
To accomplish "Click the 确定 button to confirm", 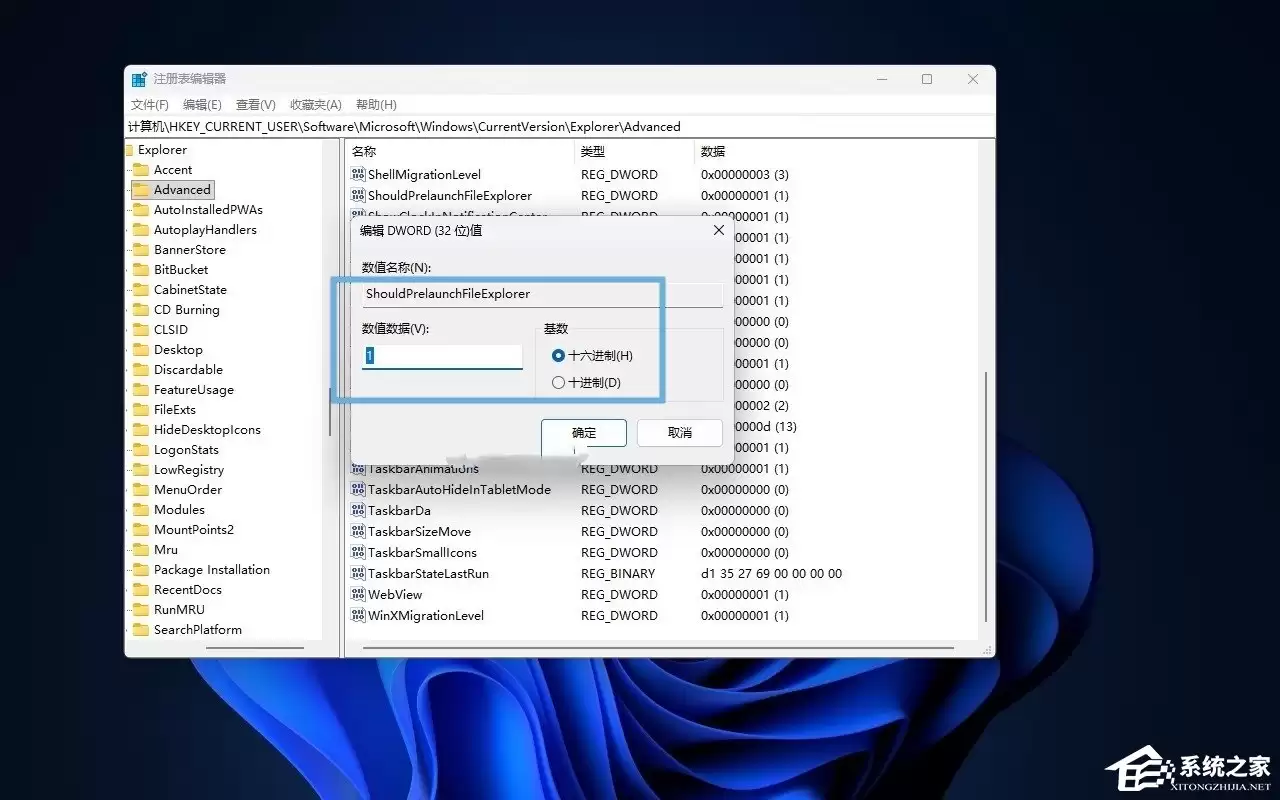I will click(x=583, y=432).
